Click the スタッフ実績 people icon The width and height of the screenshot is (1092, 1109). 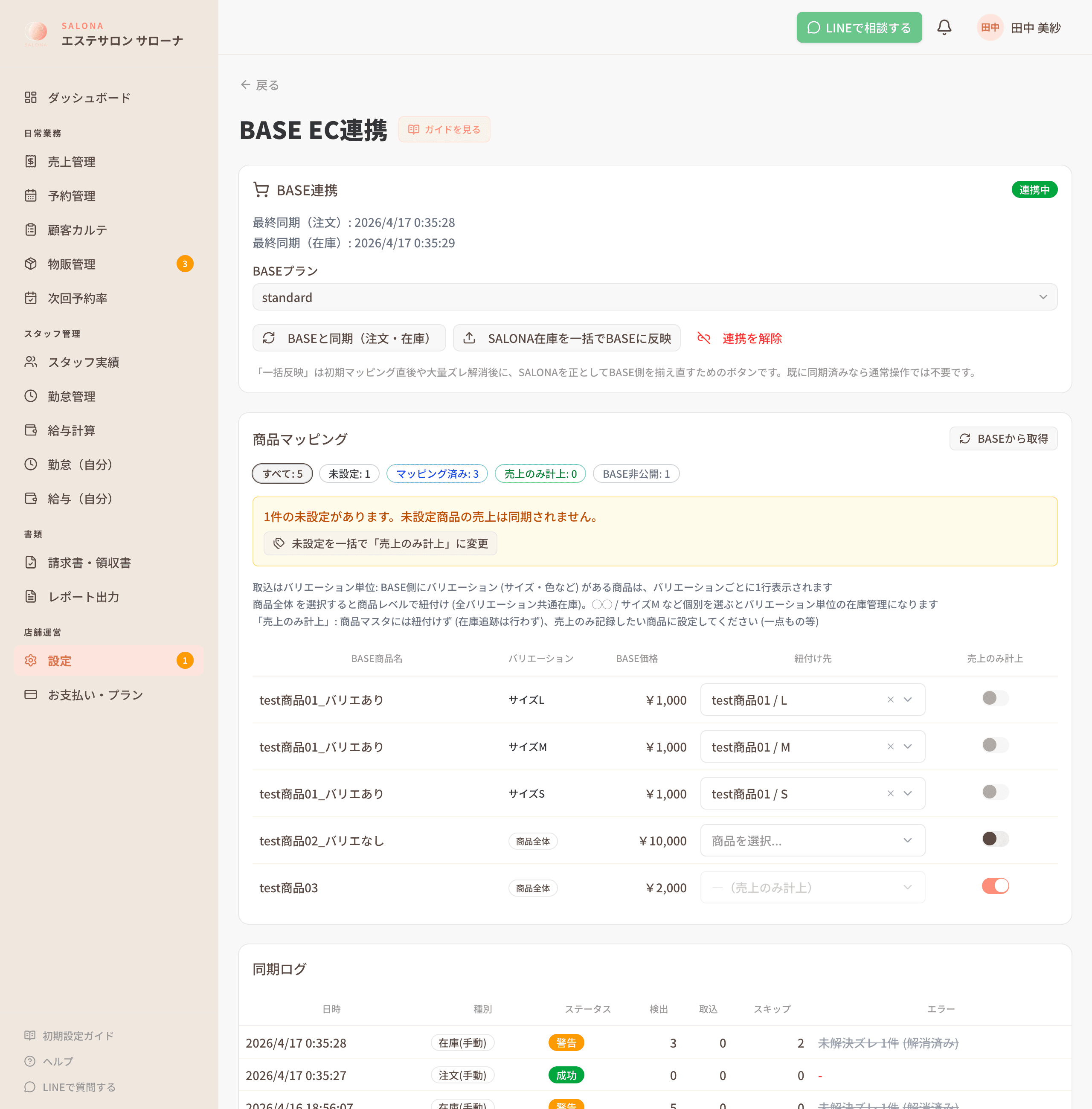(31, 362)
